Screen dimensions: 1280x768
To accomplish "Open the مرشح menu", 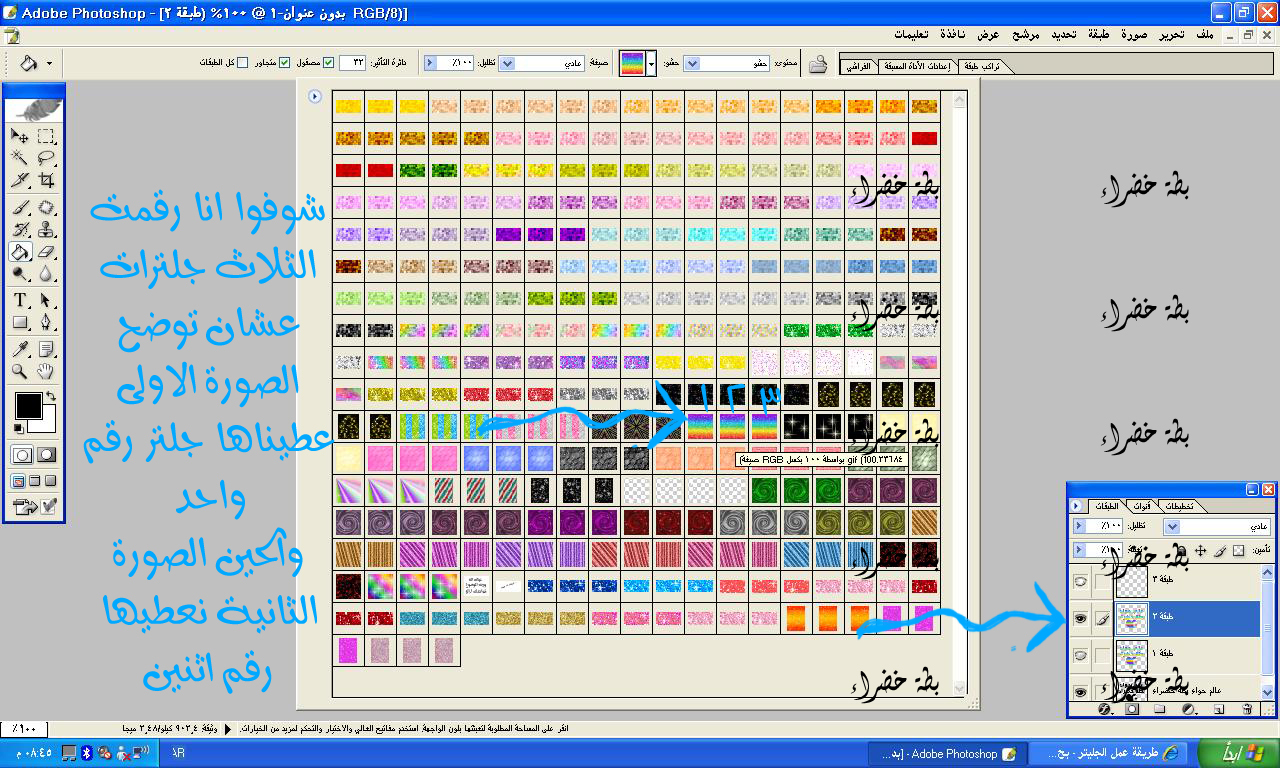I will pos(1025,34).
